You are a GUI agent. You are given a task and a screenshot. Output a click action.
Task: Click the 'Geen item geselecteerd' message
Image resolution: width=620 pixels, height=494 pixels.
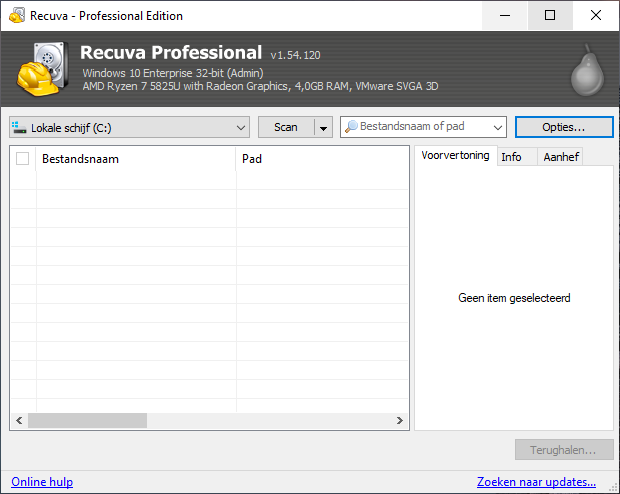tap(514, 298)
